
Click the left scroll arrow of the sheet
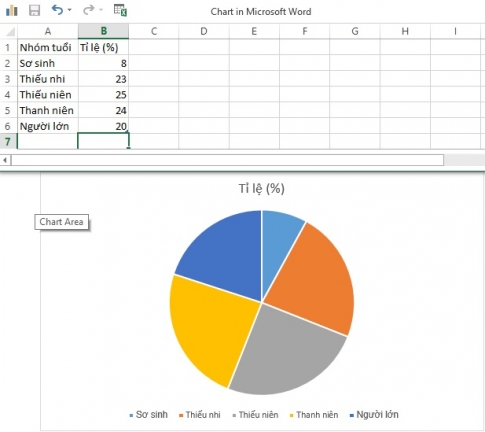coord(5,160)
